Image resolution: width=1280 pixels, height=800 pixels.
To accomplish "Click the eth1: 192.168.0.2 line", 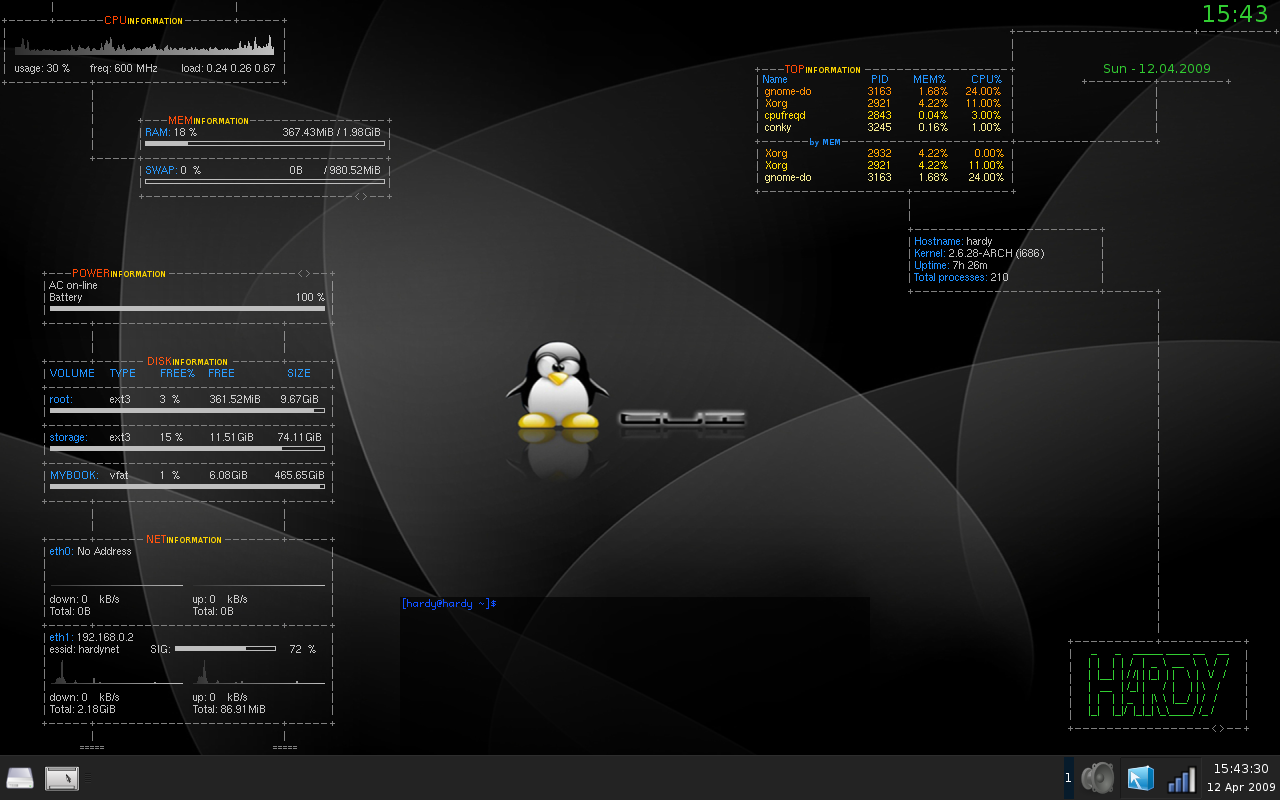I will tap(91, 637).
